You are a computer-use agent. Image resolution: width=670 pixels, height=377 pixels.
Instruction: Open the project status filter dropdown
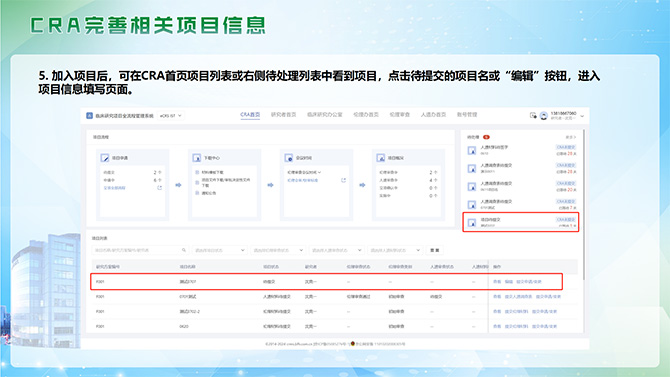(x=219, y=250)
